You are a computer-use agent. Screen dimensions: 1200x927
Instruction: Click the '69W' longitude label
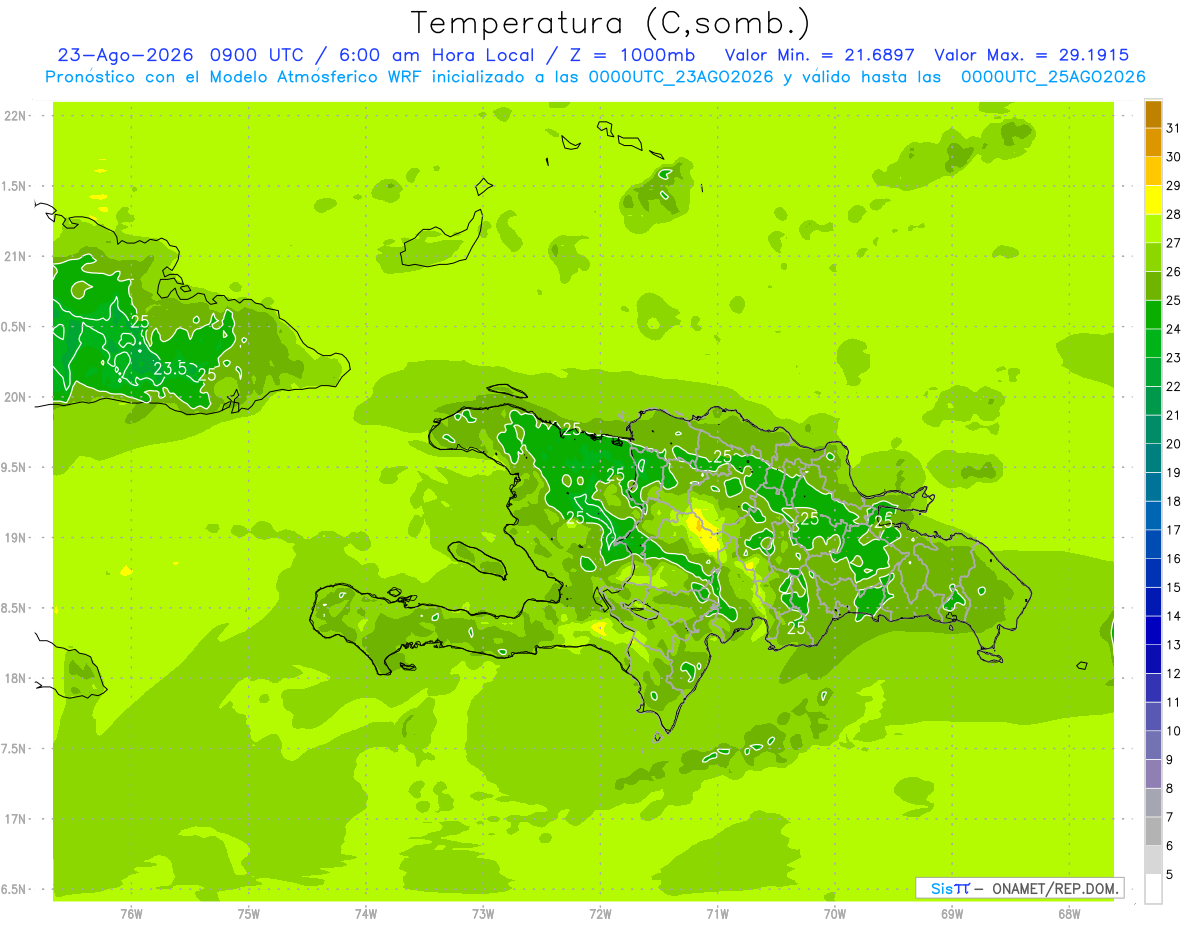point(952,914)
